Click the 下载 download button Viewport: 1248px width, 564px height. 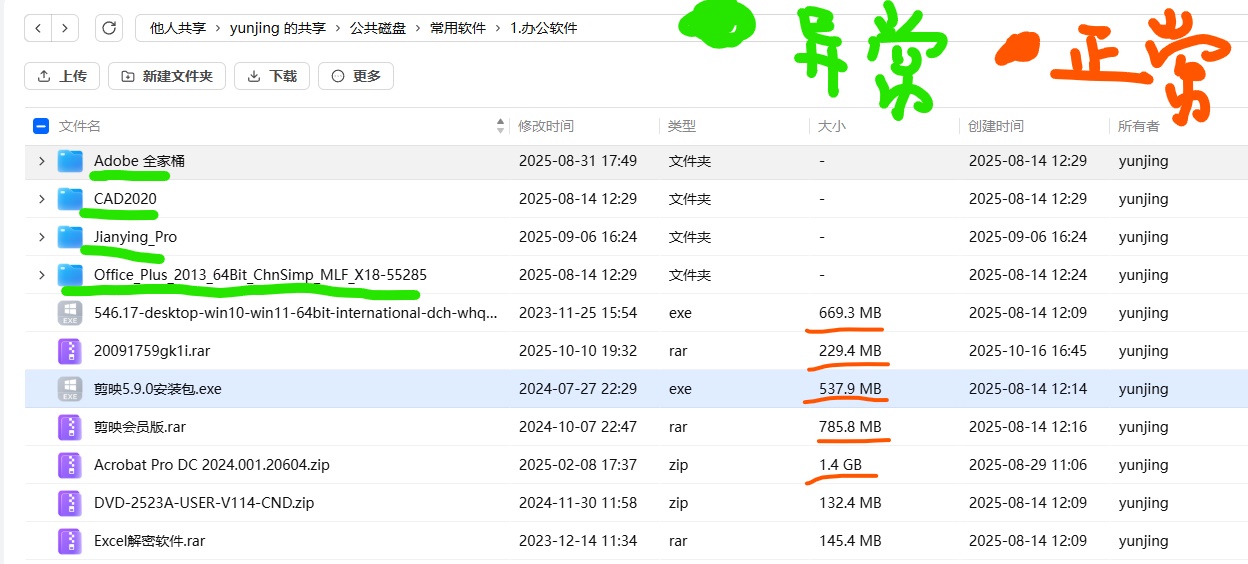(272, 76)
